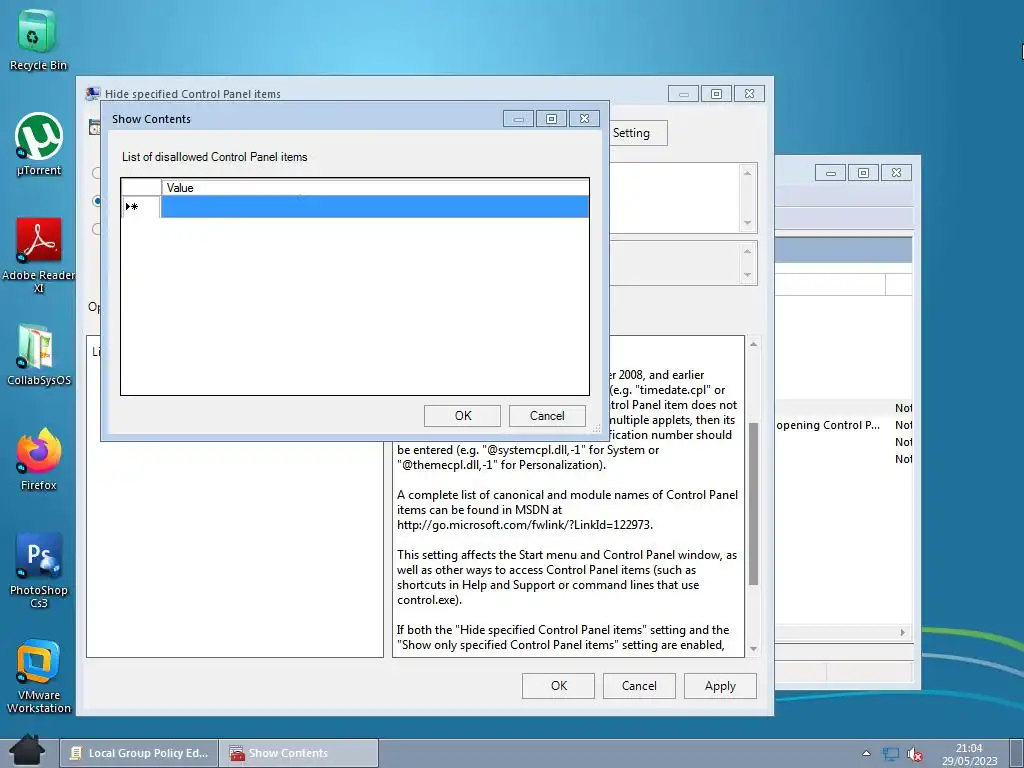Click Cancel in the Show Contents dialog
This screenshot has height=768, width=1024.
(x=547, y=416)
